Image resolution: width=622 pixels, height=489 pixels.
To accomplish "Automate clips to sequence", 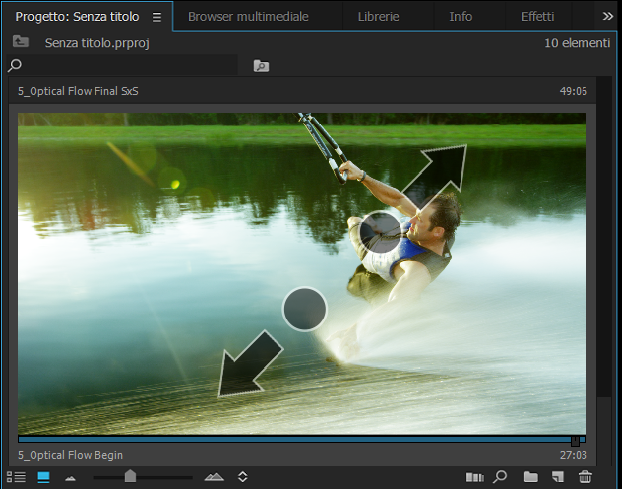I will pyautogui.click(x=474, y=477).
